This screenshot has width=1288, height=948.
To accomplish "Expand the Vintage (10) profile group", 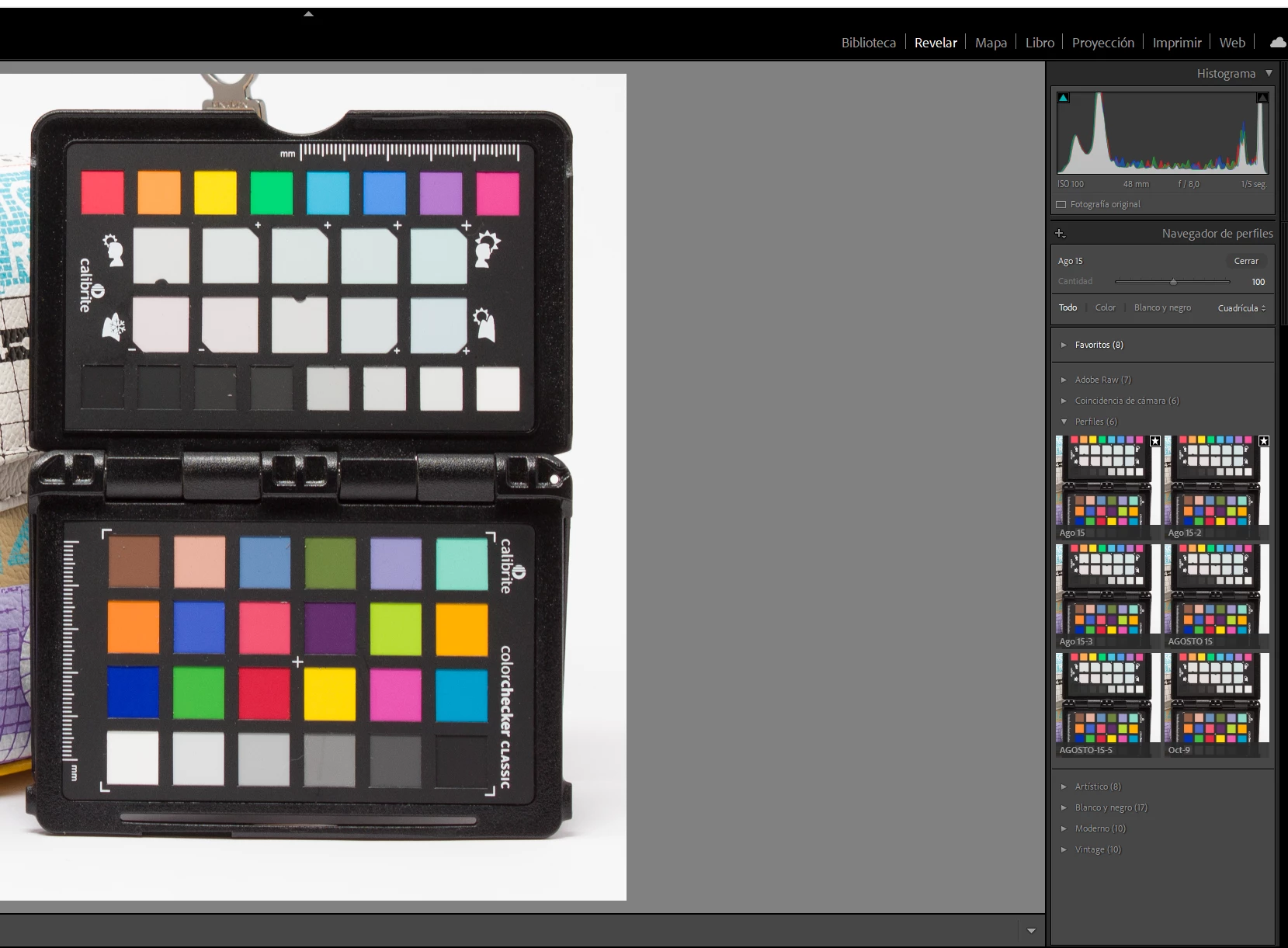I will [1064, 849].
